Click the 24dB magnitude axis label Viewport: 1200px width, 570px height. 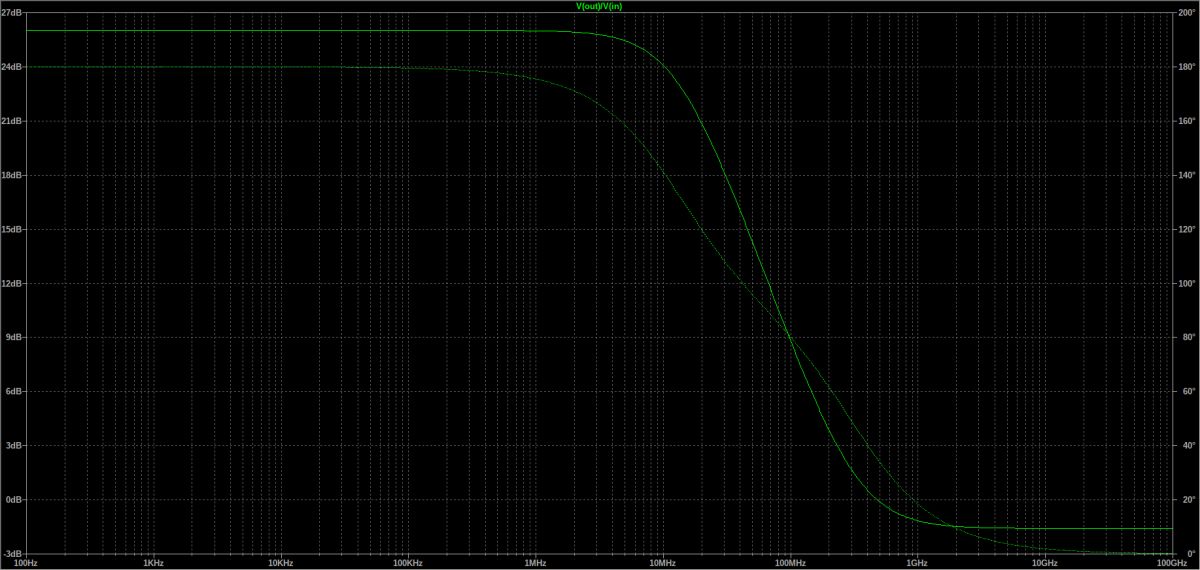coord(11,67)
